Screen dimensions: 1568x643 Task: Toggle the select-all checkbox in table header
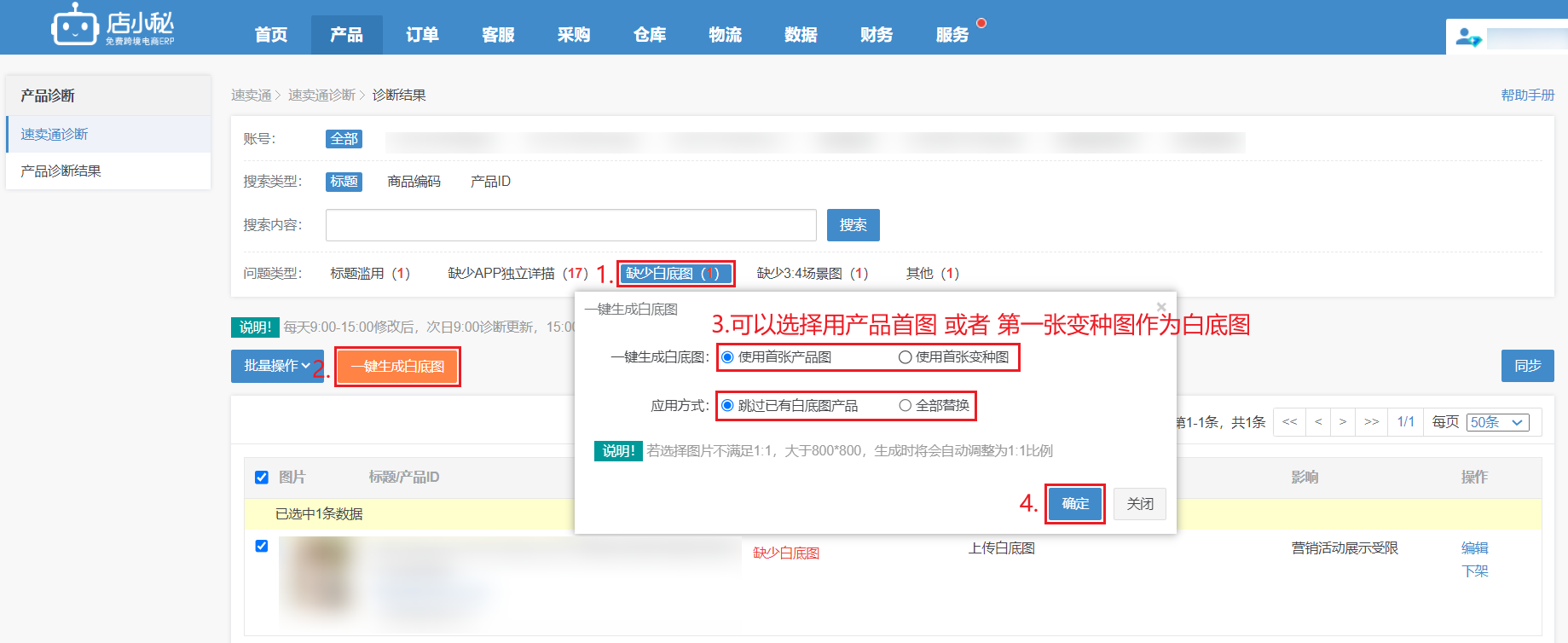tap(262, 478)
